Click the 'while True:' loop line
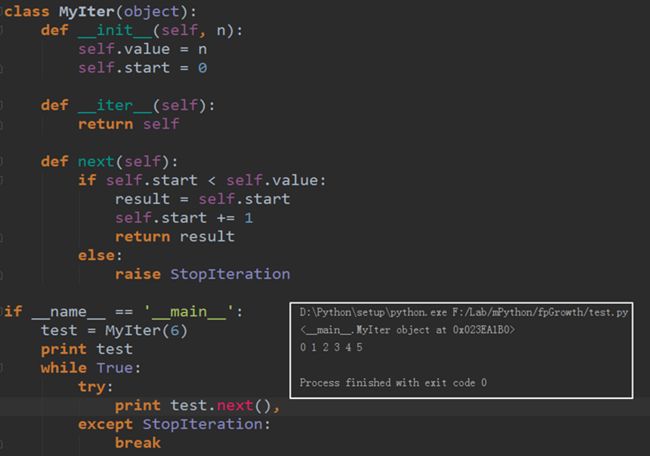650x456 pixels. point(91,368)
